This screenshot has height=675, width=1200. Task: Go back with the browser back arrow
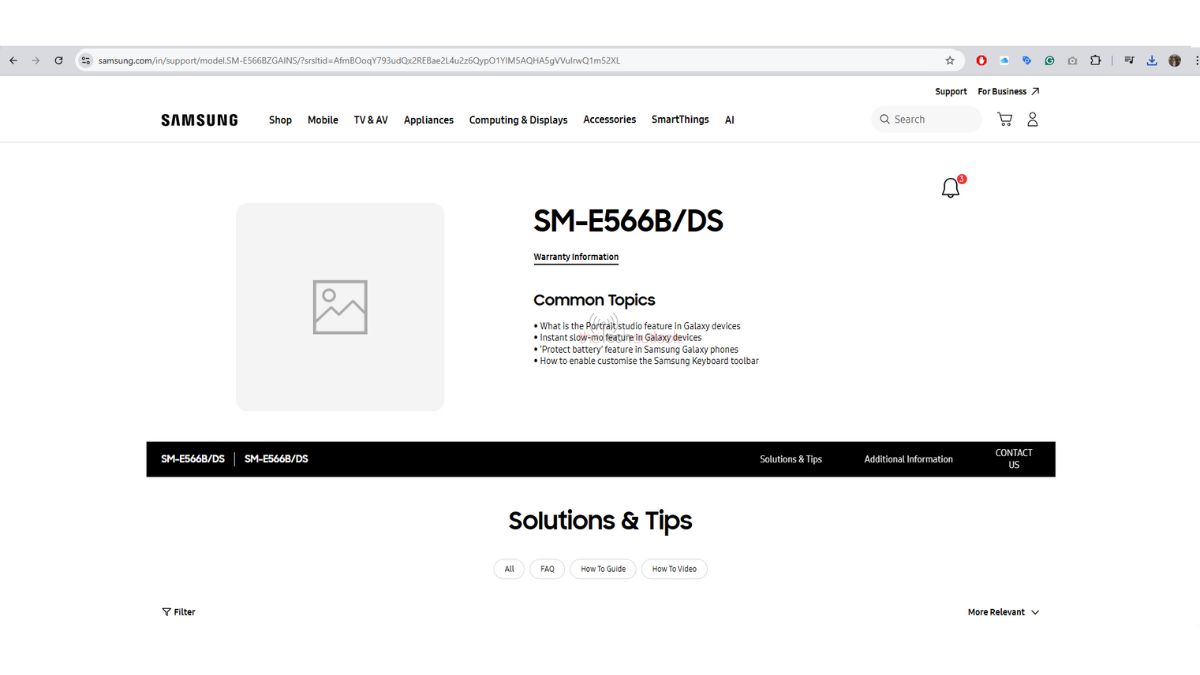pyautogui.click(x=13, y=61)
